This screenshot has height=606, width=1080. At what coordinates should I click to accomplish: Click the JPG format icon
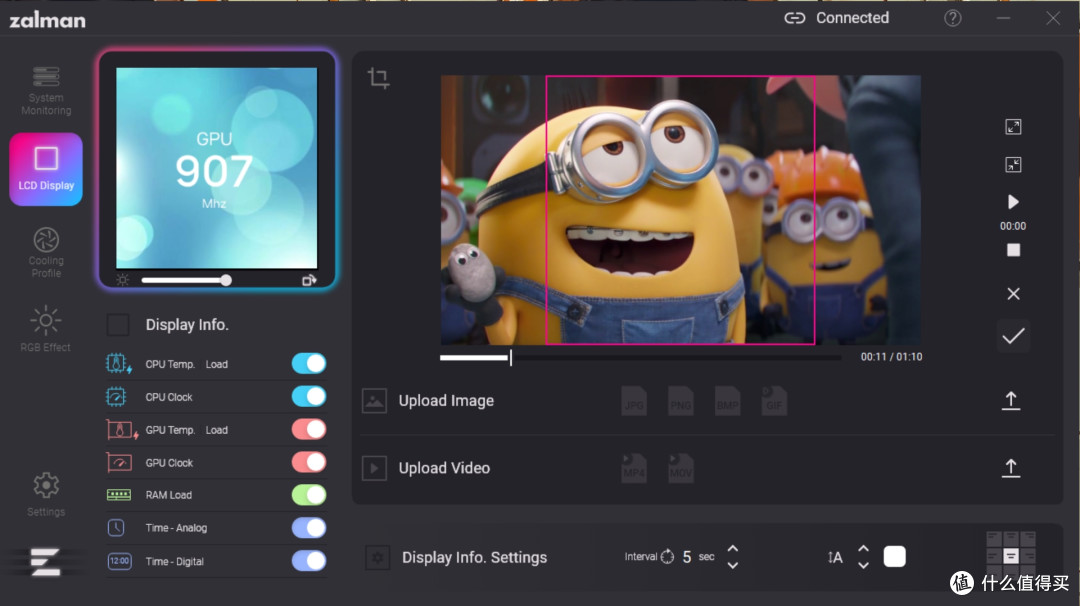pyautogui.click(x=634, y=401)
